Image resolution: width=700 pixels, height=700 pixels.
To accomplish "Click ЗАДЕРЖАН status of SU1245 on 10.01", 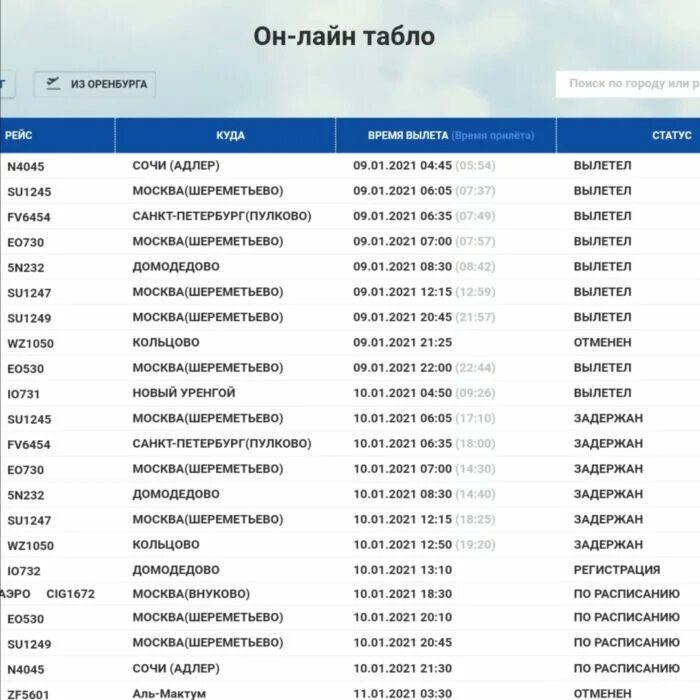I will coord(608,418).
